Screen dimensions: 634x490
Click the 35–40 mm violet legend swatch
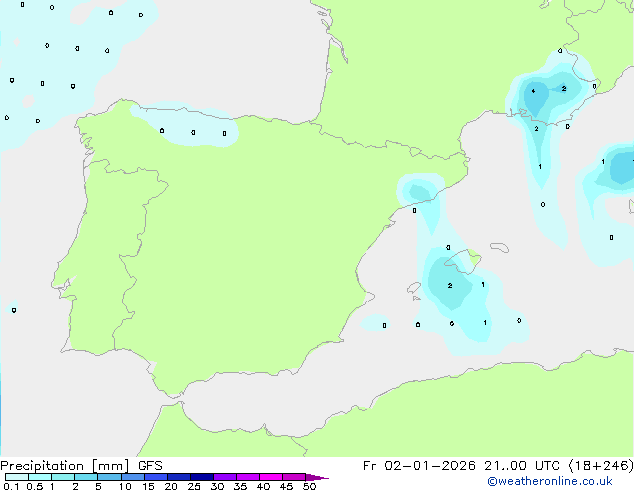click(x=248, y=477)
